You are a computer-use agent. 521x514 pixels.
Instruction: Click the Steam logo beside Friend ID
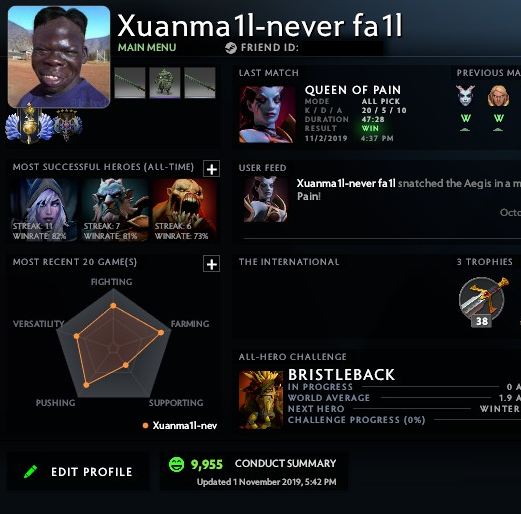pyautogui.click(x=231, y=48)
